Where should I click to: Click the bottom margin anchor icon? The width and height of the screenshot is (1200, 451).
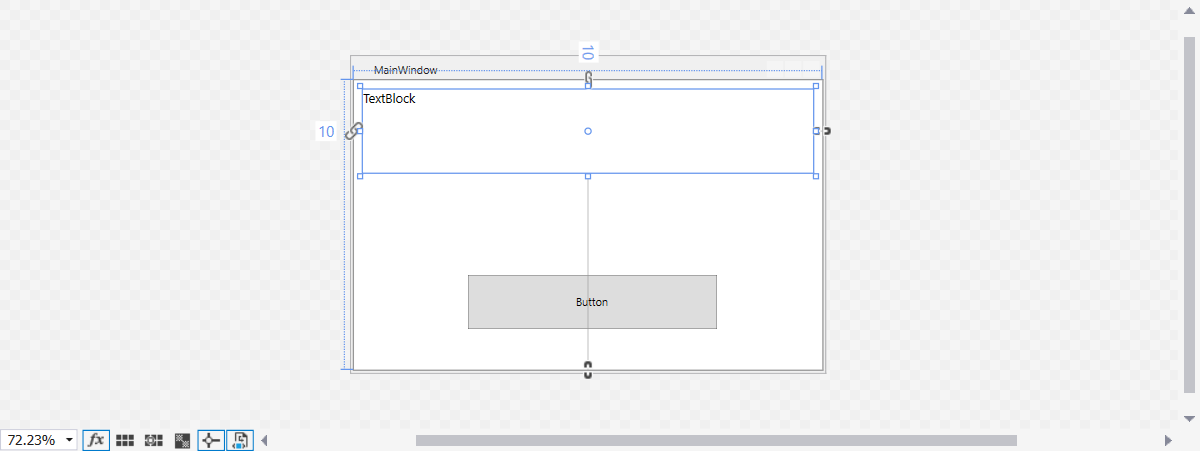(588, 370)
